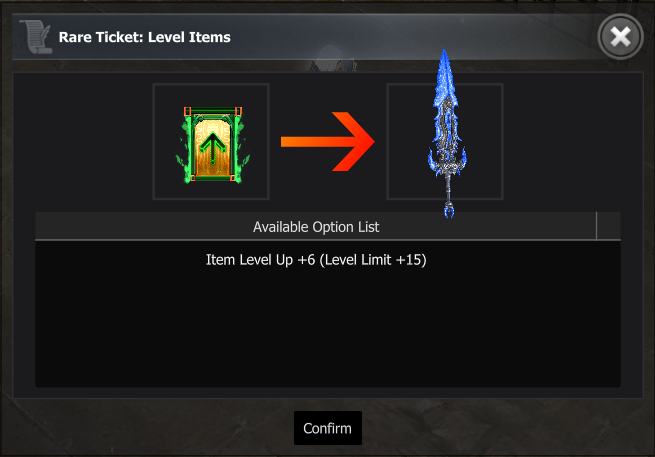
Task: Click the "Rare Ticket: Level Items" title
Action: (x=144, y=38)
